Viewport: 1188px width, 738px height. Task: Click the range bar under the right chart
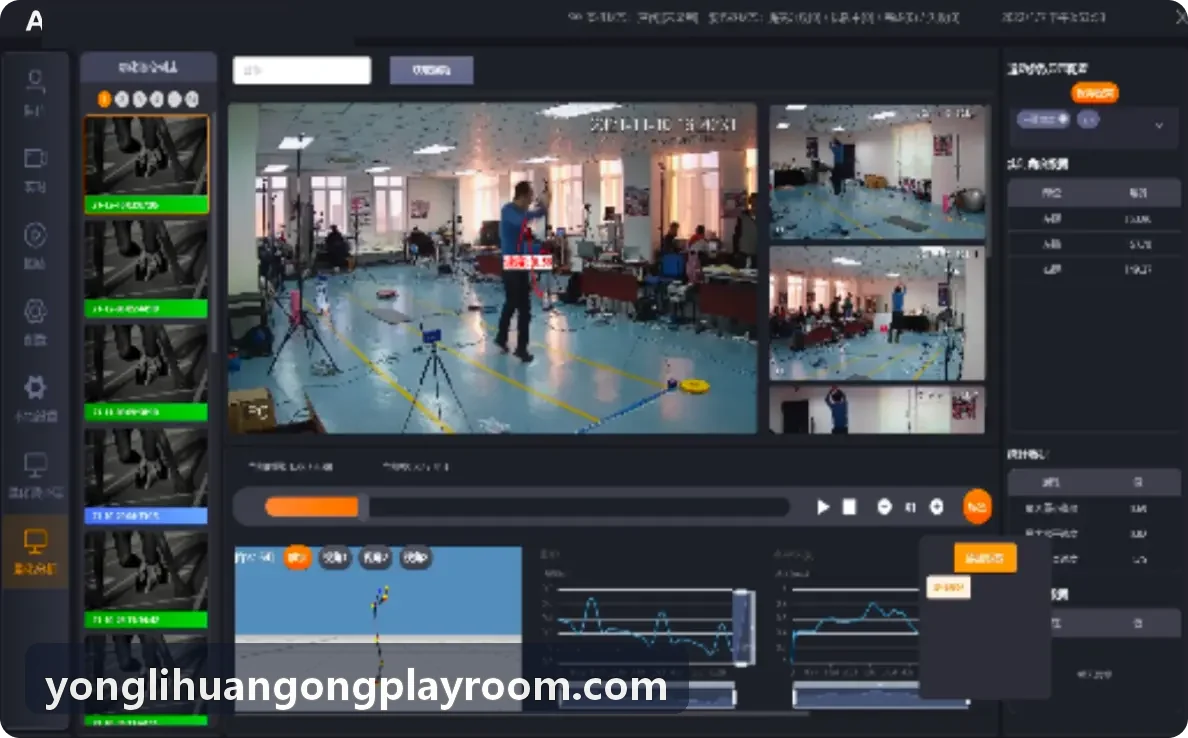tap(880, 696)
